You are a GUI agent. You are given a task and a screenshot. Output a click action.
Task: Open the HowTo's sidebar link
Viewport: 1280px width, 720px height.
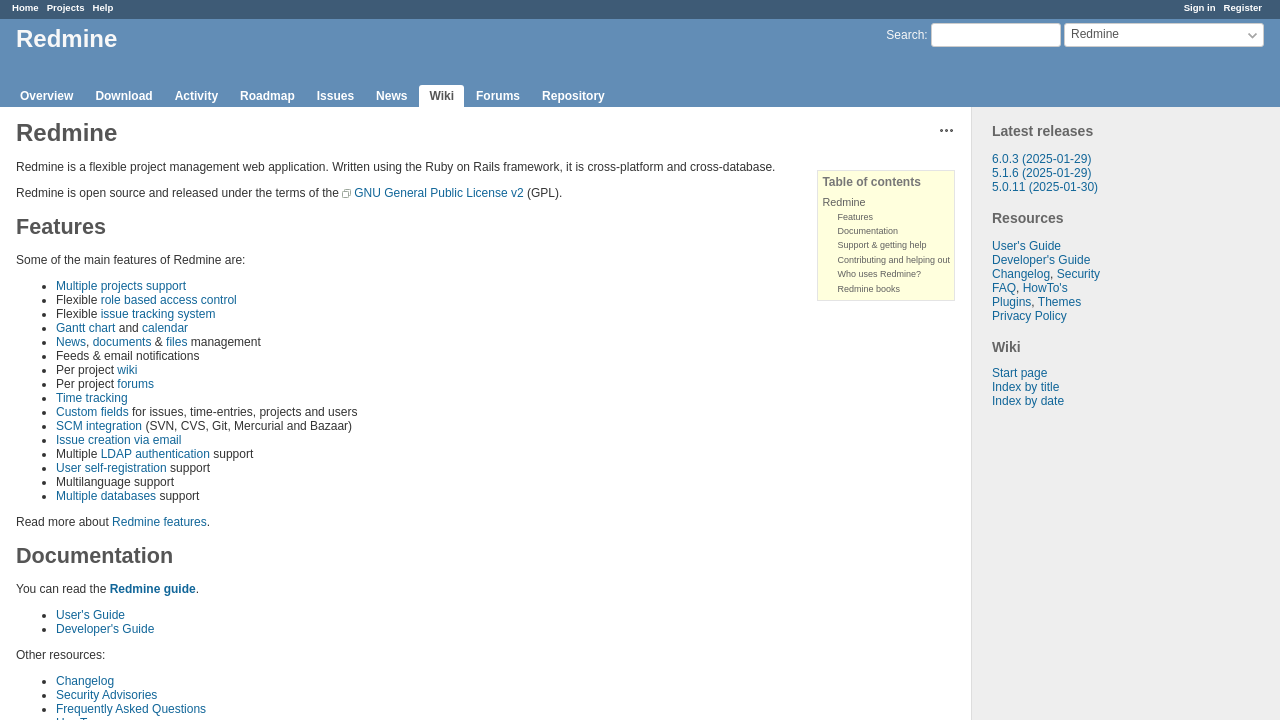(1045, 288)
